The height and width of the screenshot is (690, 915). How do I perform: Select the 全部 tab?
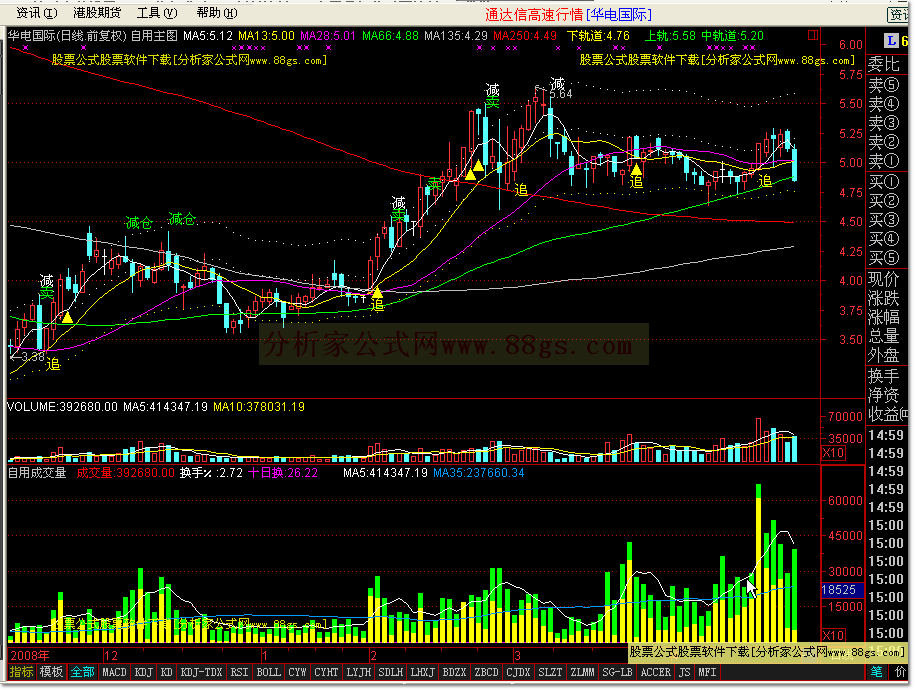point(82,672)
